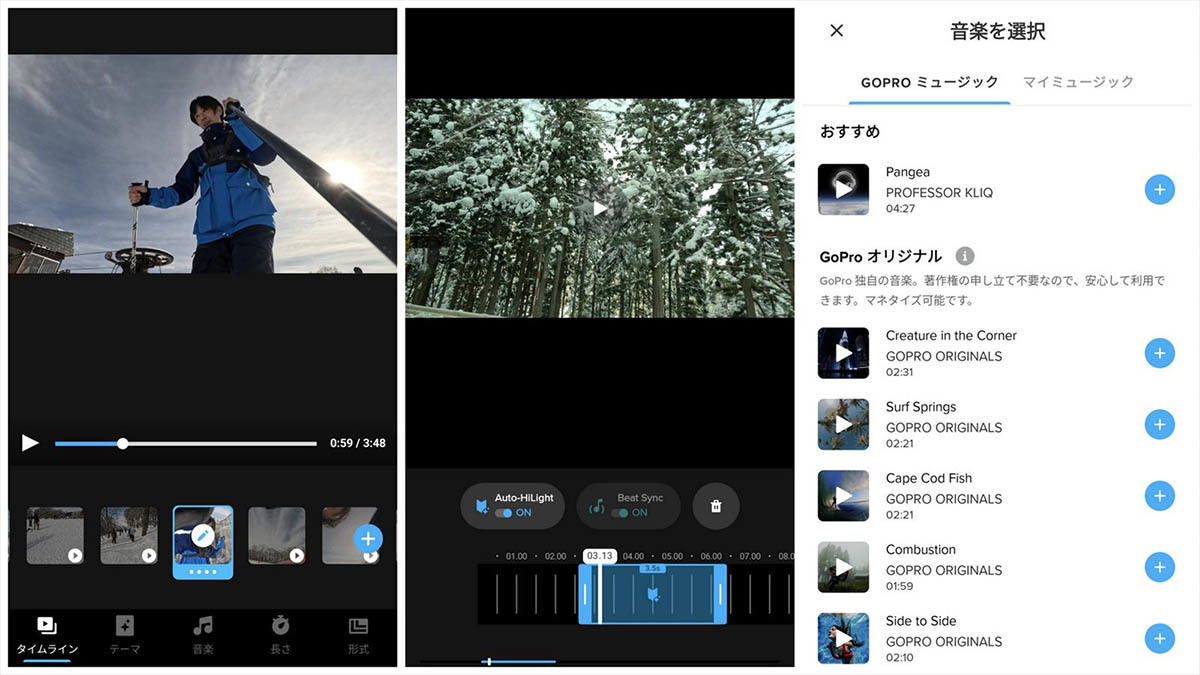This screenshot has width=1200, height=675.
Task: Switch to the GOPRO ミュージック tab
Action: click(x=930, y=82)
